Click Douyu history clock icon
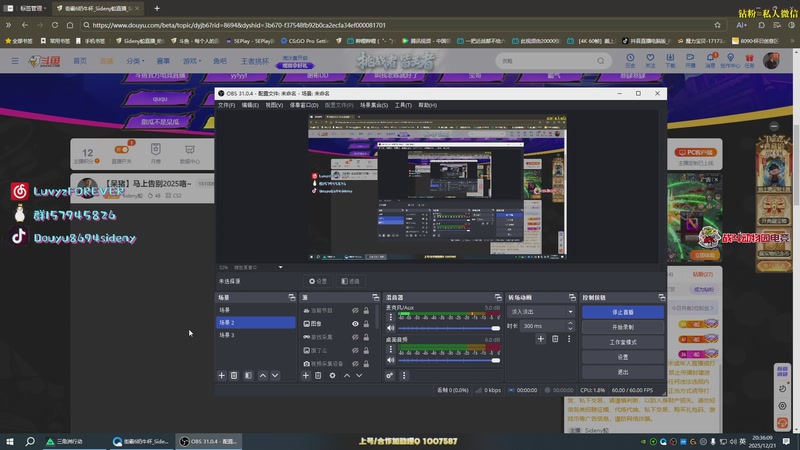Screen dimensions: 800x450 point(631,60)
